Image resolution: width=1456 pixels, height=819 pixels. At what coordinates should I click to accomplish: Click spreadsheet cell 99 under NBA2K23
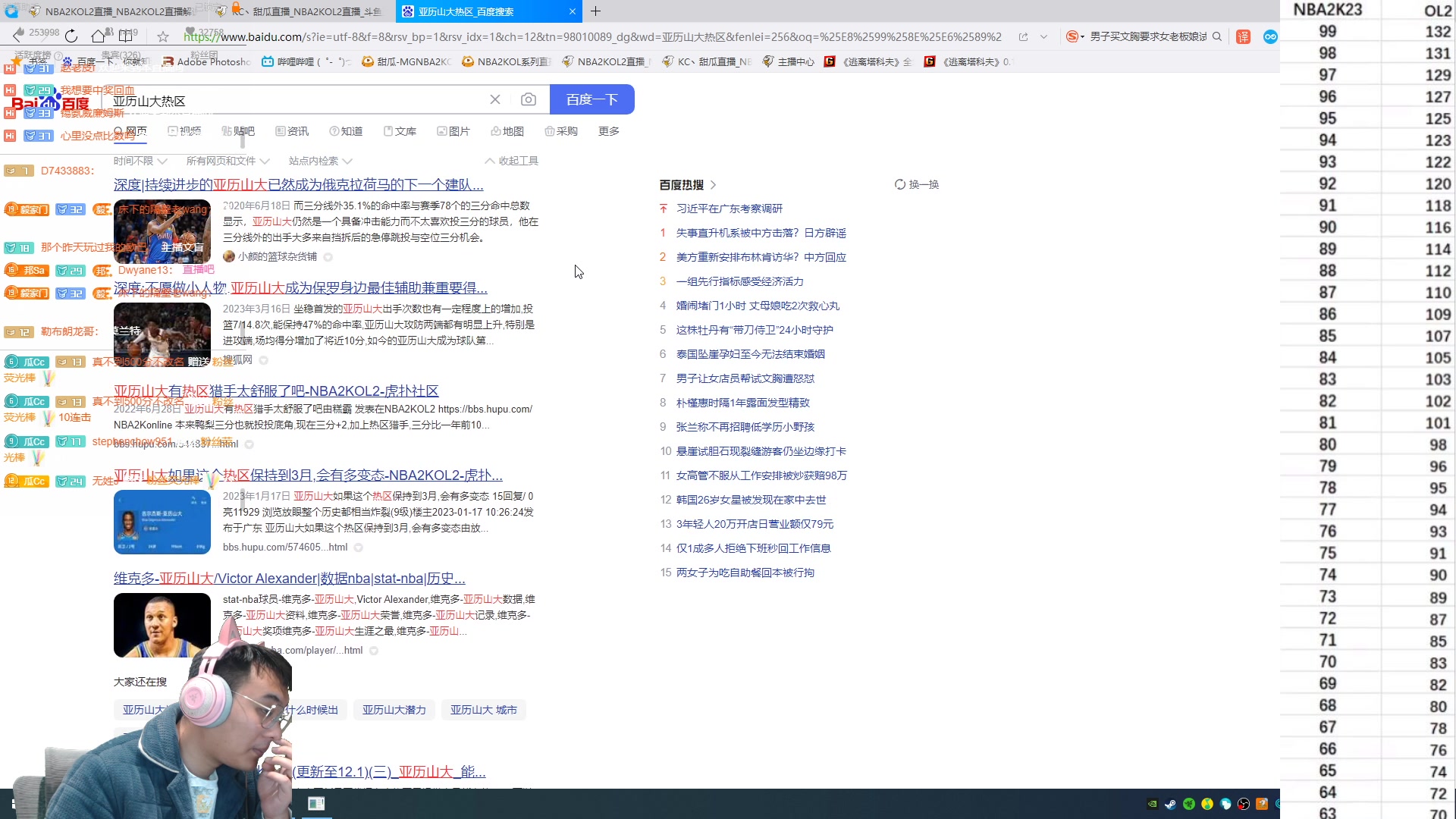pos(1328,32)
